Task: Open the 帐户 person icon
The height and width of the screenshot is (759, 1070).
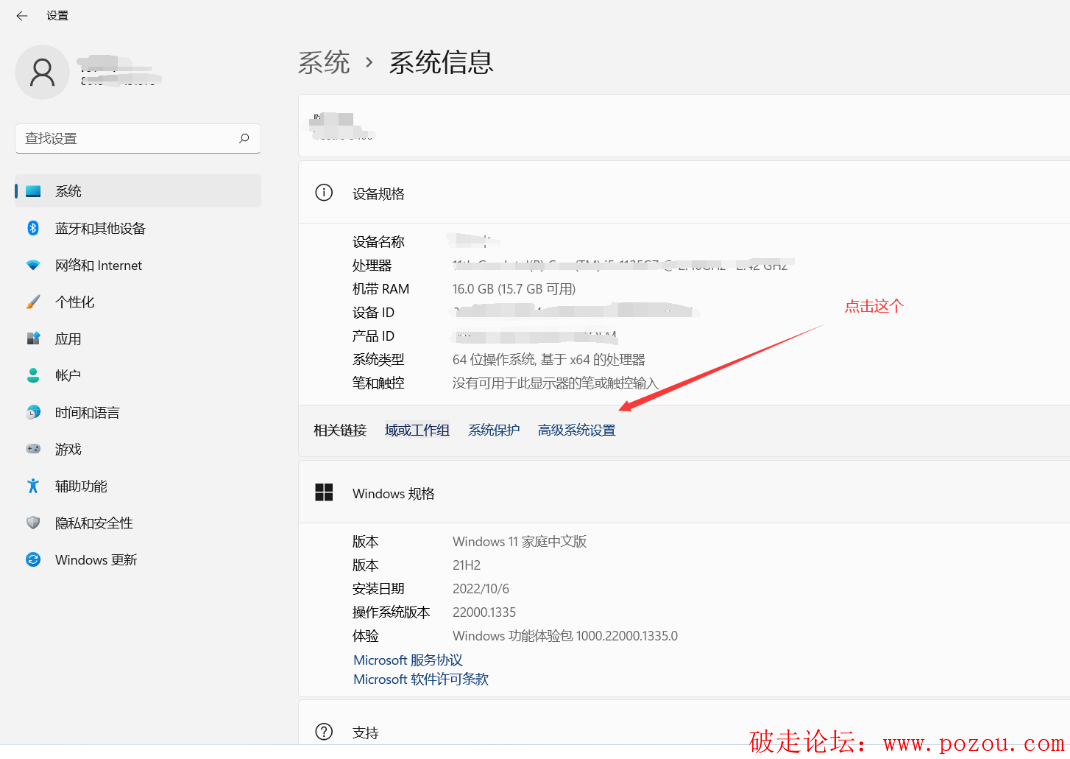Action: coord(33,375)
